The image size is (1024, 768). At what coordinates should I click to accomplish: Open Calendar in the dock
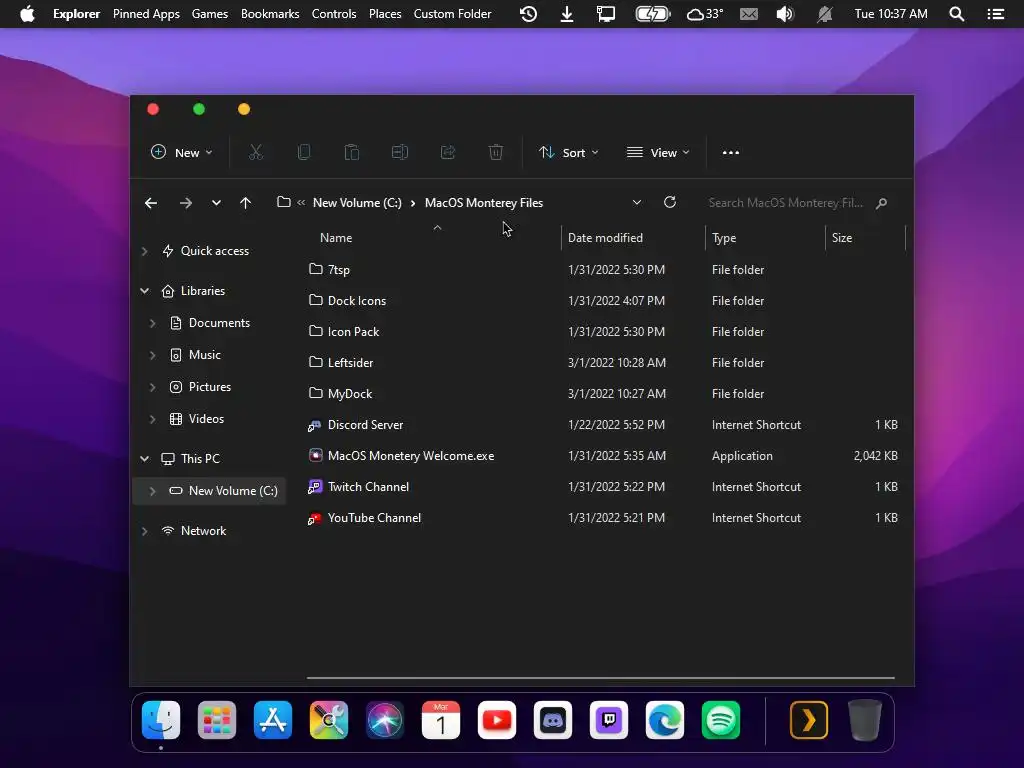coord(441,720)
